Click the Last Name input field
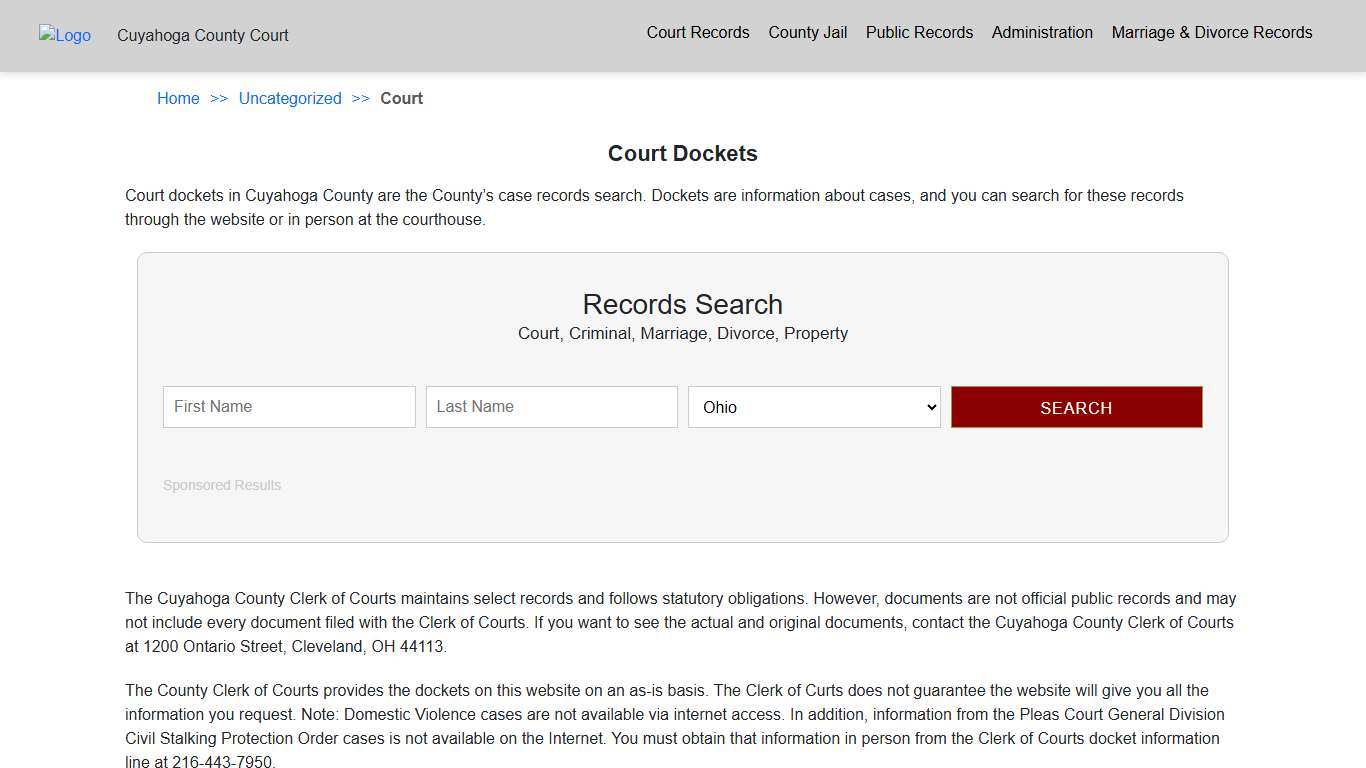Screen dimensions: 1366x768 551,406
